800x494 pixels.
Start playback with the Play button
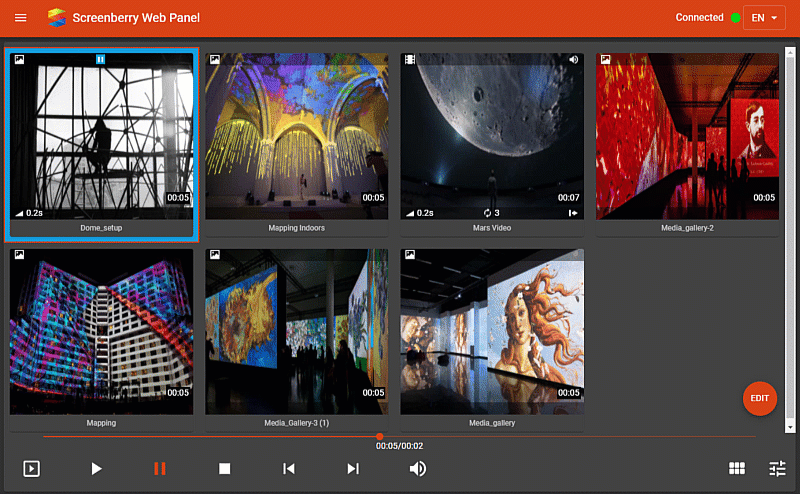pyautogui.click(x=96, y=468)
